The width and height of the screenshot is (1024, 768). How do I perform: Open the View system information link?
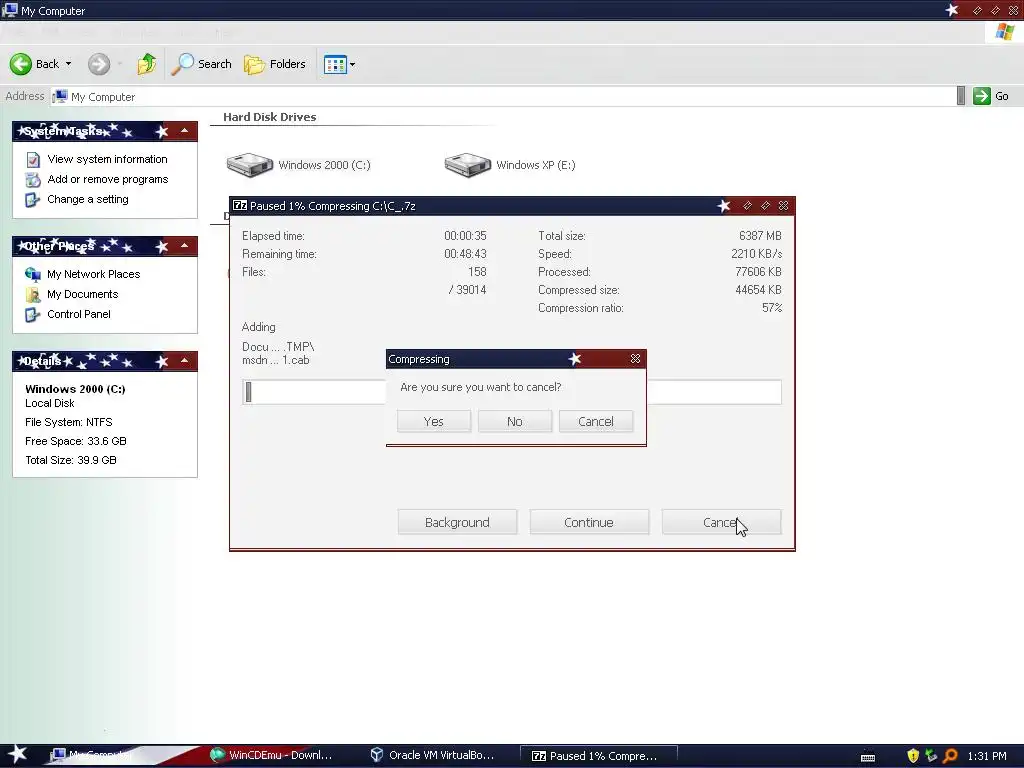point(107,159)
